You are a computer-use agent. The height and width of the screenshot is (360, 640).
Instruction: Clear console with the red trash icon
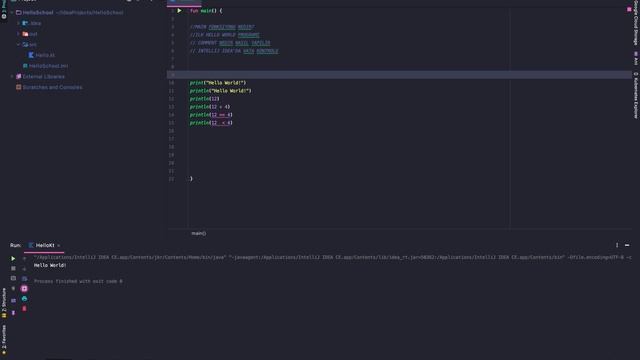tap(24, 309)
